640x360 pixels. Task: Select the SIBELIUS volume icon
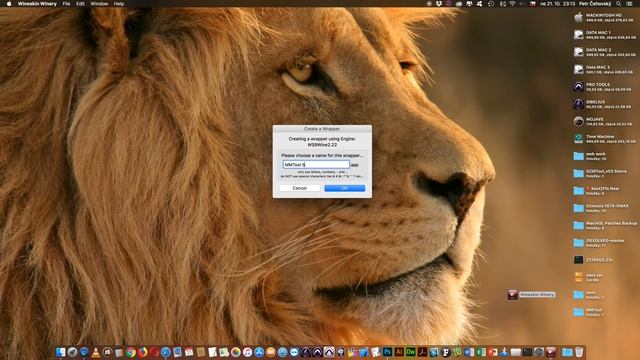(578, 104)
